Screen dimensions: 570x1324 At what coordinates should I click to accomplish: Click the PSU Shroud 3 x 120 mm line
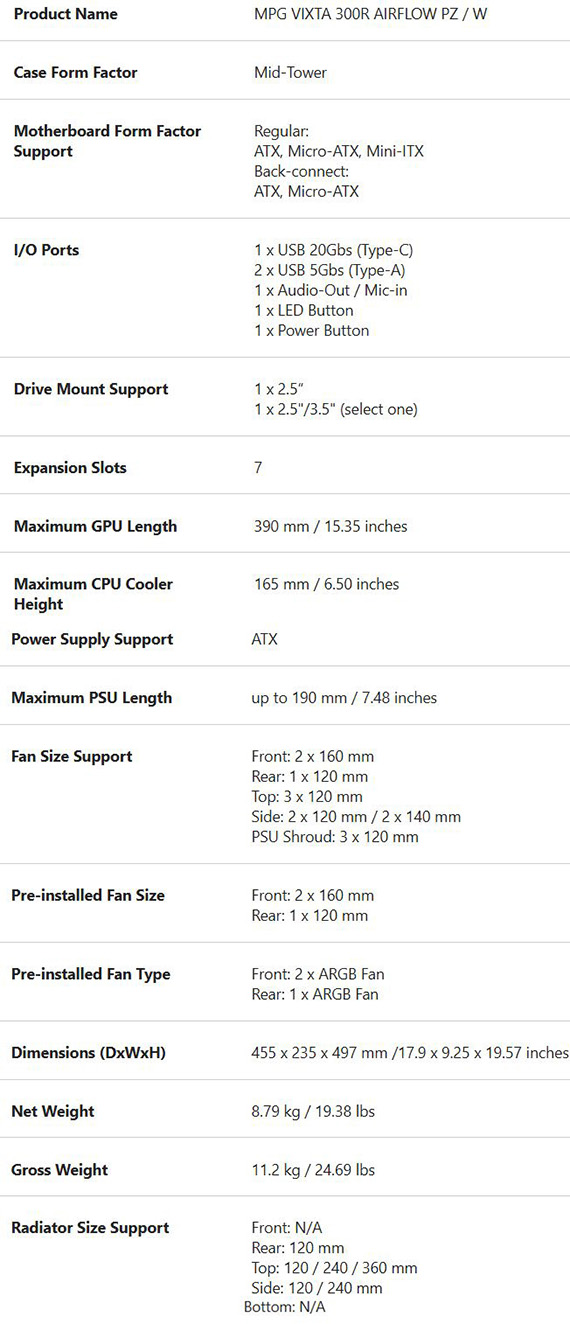tap(334, 836)
